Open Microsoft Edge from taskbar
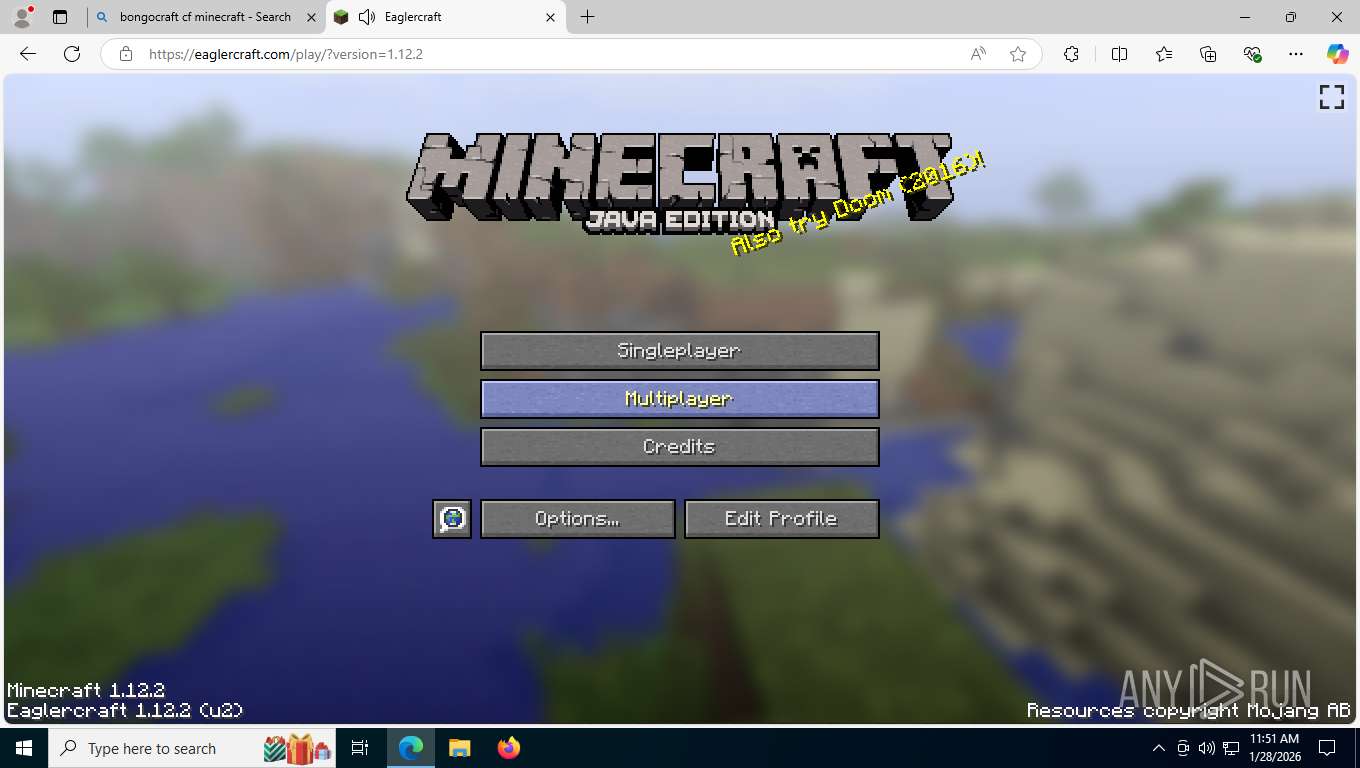The height and width of the screenshot is (768, 1360). pyautogui.click(x=411, y=748)
